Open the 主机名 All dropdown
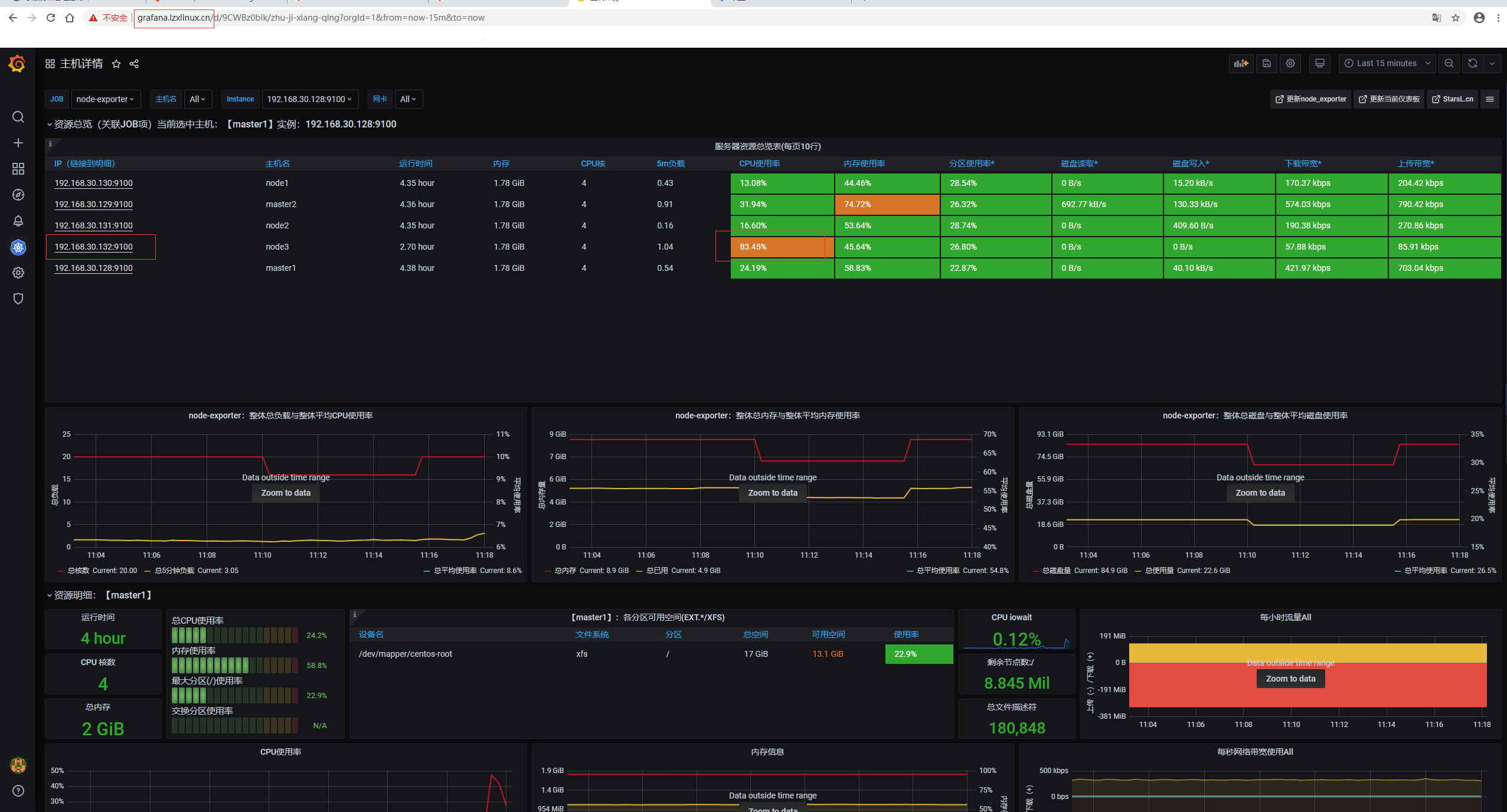Image resolution: width=1507 pixels, height=812 pixels. (x=198, y=99)
